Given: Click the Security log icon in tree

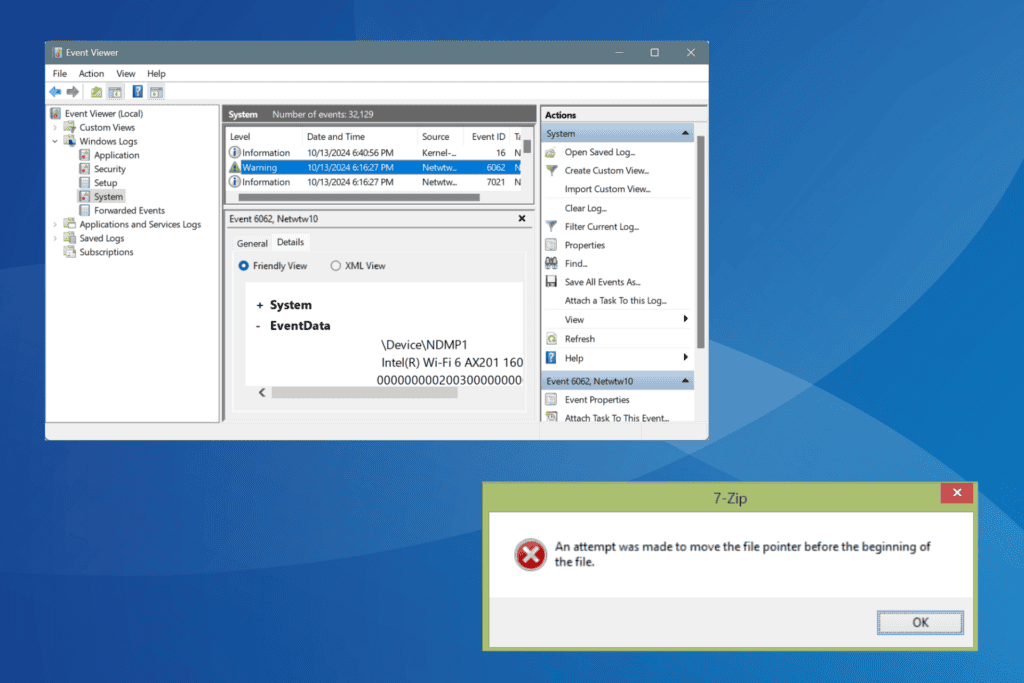Looking at the screenshot, I should pos(84,168).
